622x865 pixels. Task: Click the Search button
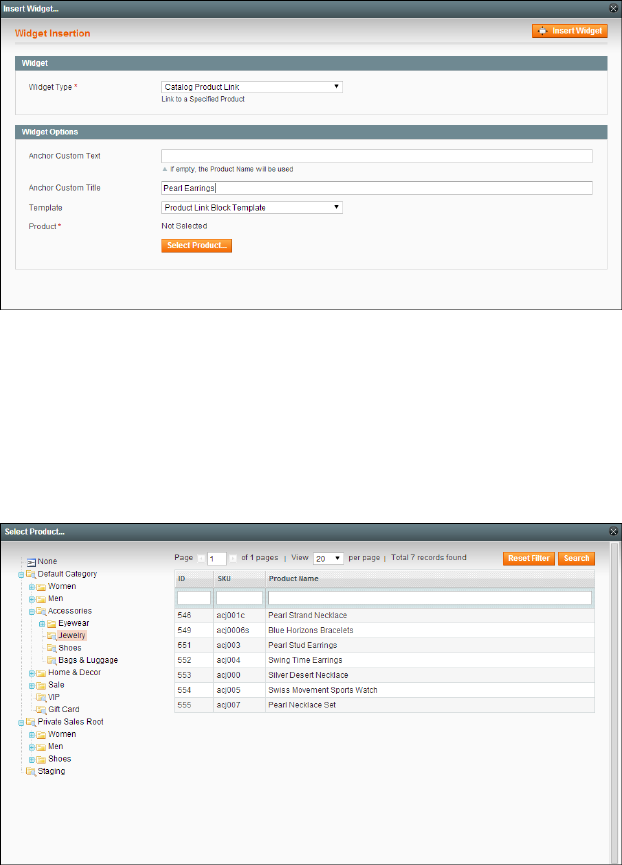pos(576,558)
